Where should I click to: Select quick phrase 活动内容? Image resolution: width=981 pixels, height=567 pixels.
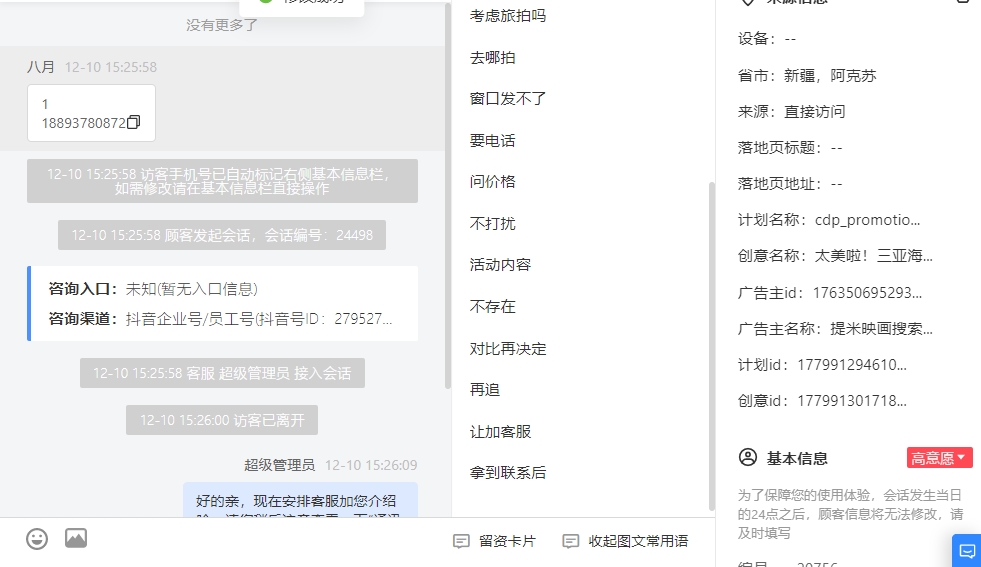501,265
